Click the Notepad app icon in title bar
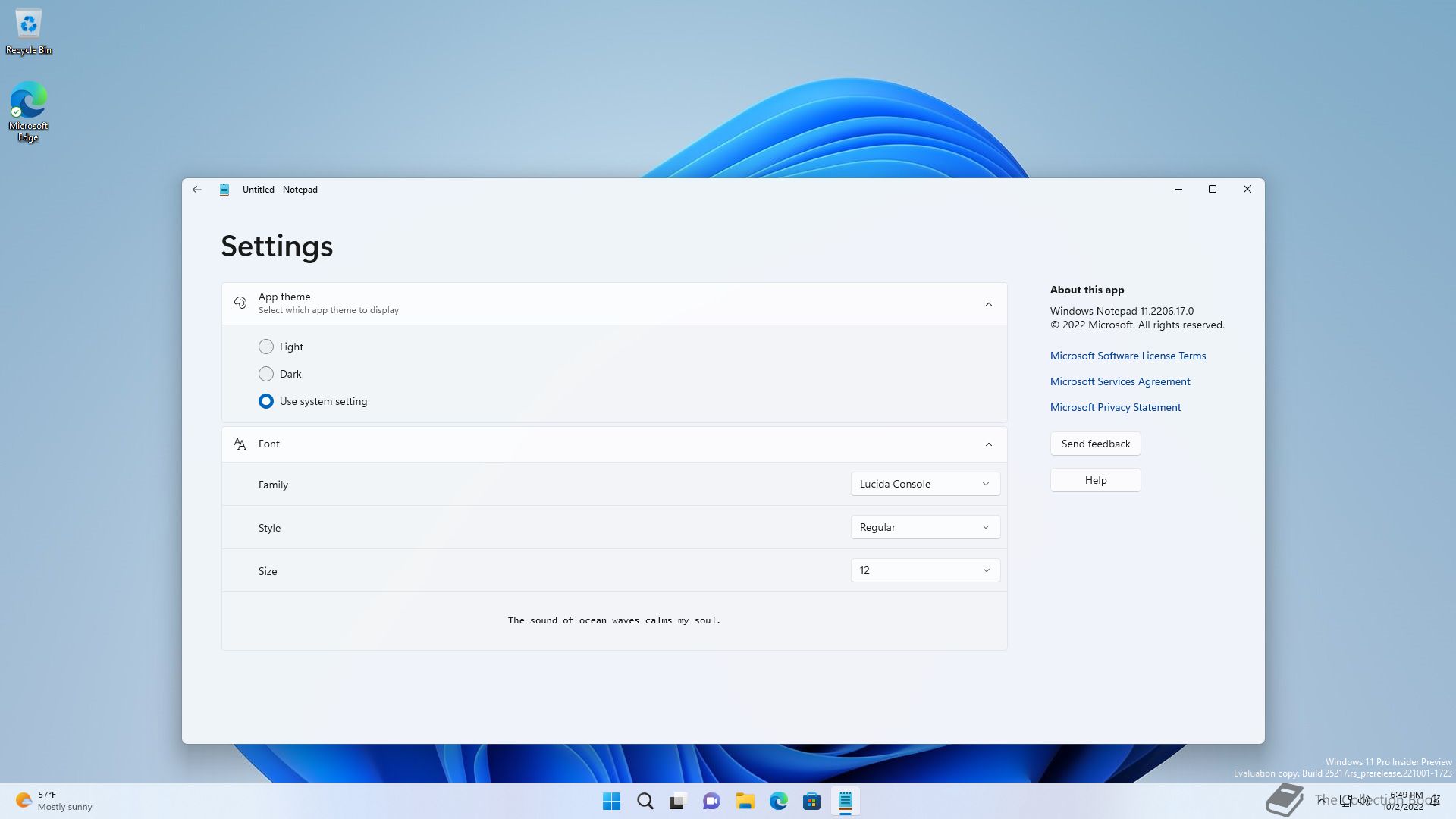The height and width of the screenshot is (819, 1456). 224,190
